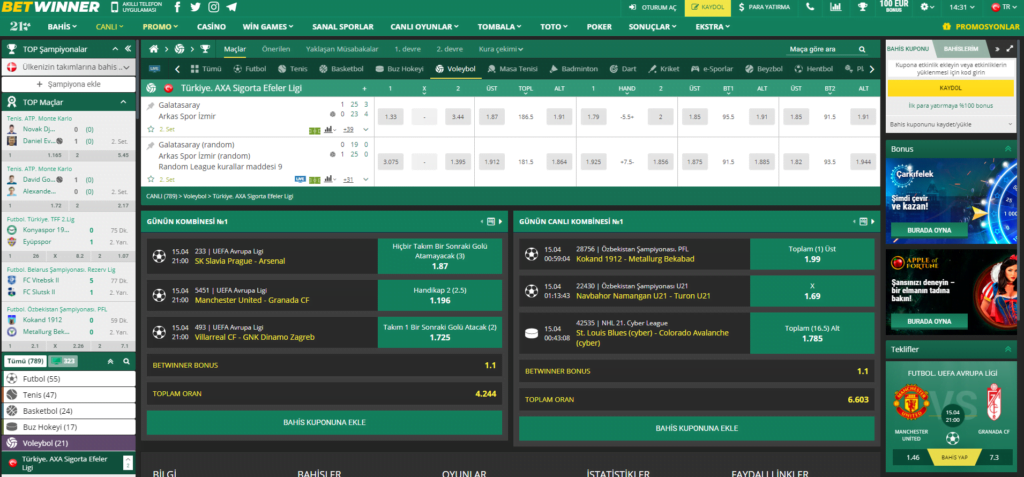Open statistics icon for Galatasaray first row
1024x477 pixels.
(329, 129)
